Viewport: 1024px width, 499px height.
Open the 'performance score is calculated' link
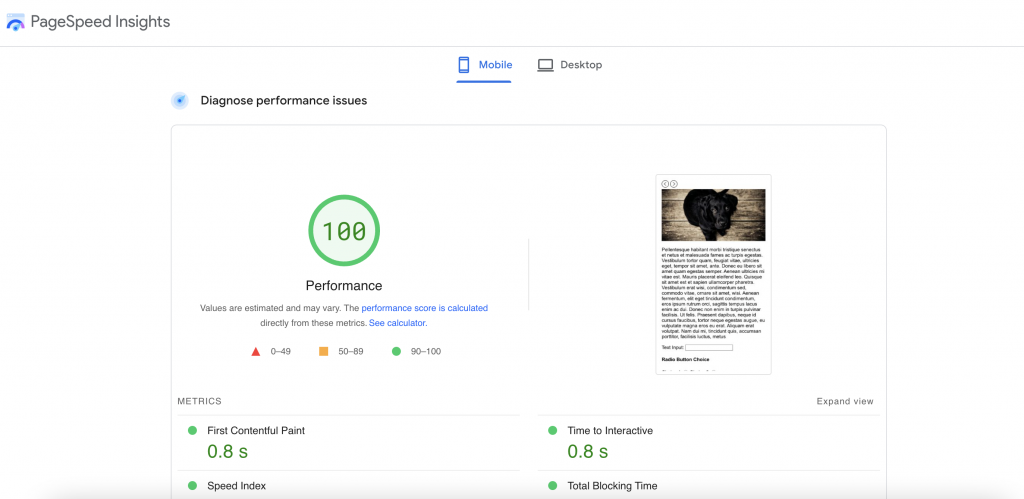424,308
